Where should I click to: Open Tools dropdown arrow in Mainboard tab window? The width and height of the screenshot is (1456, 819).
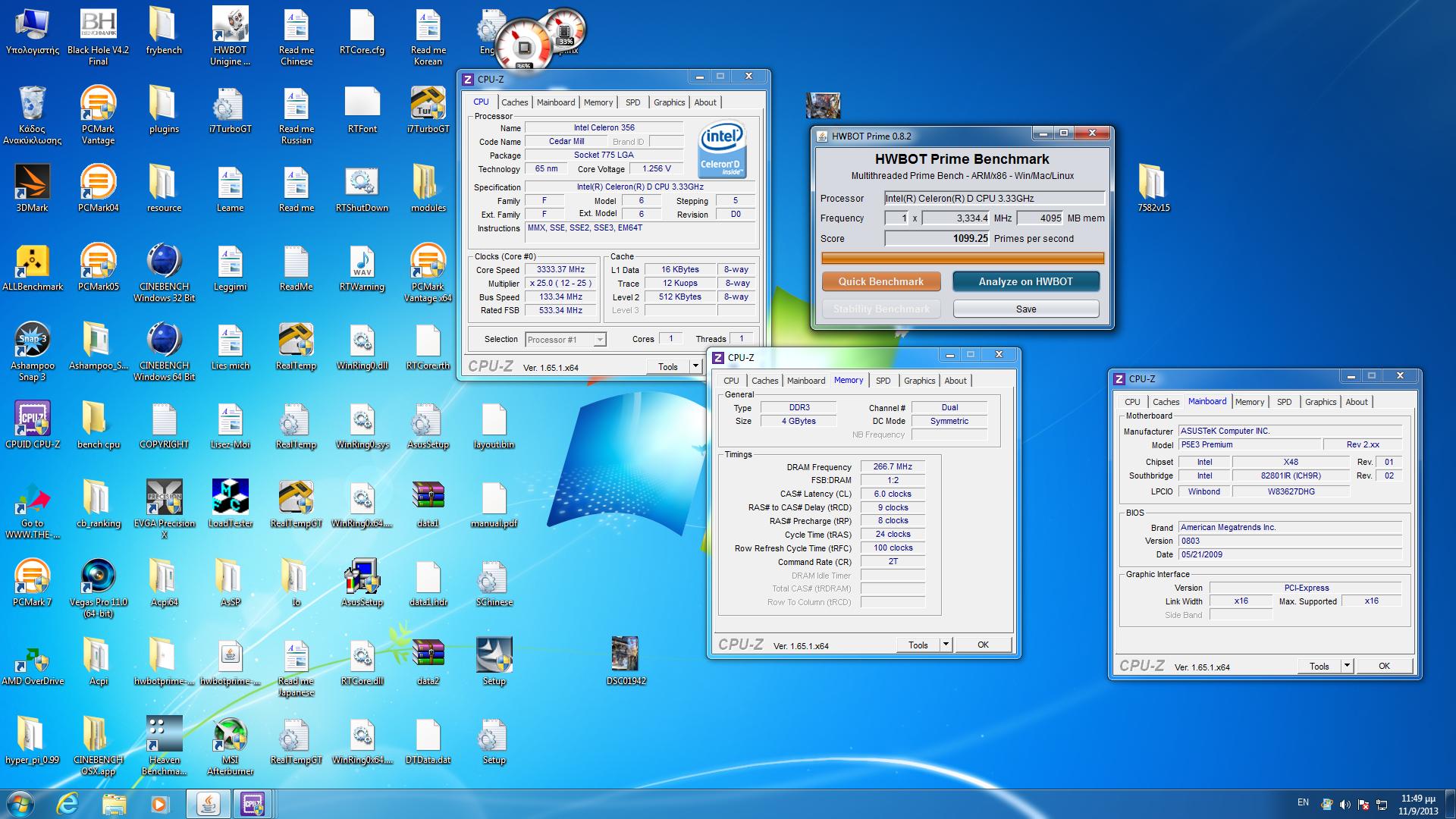click(x=1347, y=666)
